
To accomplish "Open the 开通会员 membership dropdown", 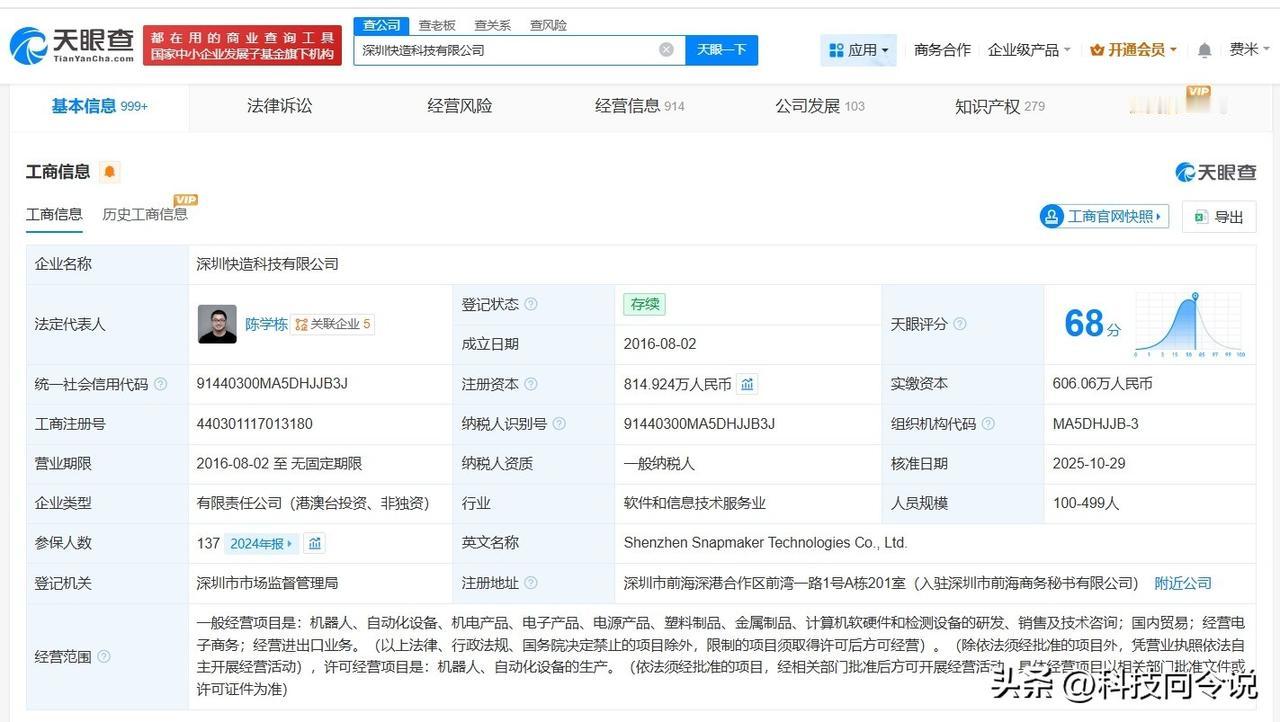I will pos(1133,50).
